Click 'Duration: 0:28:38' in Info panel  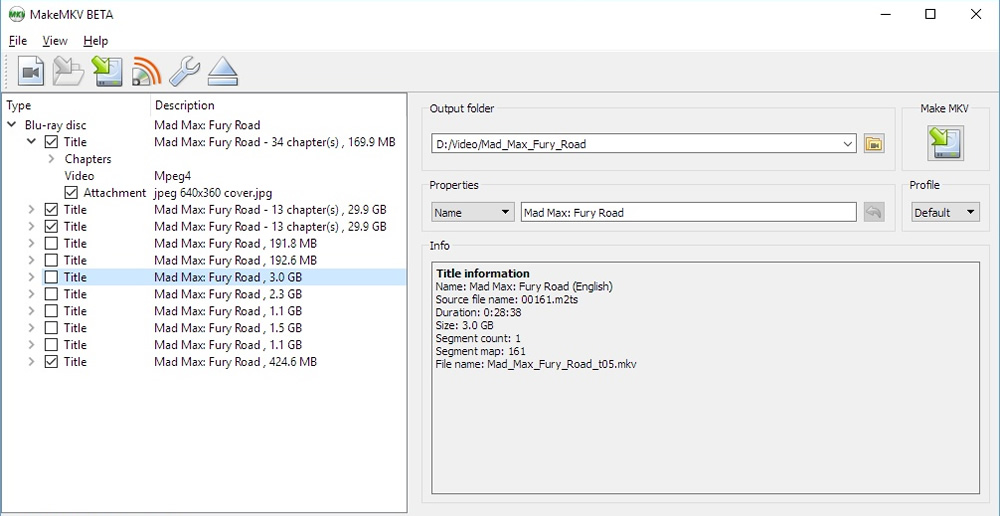(476, 313)
